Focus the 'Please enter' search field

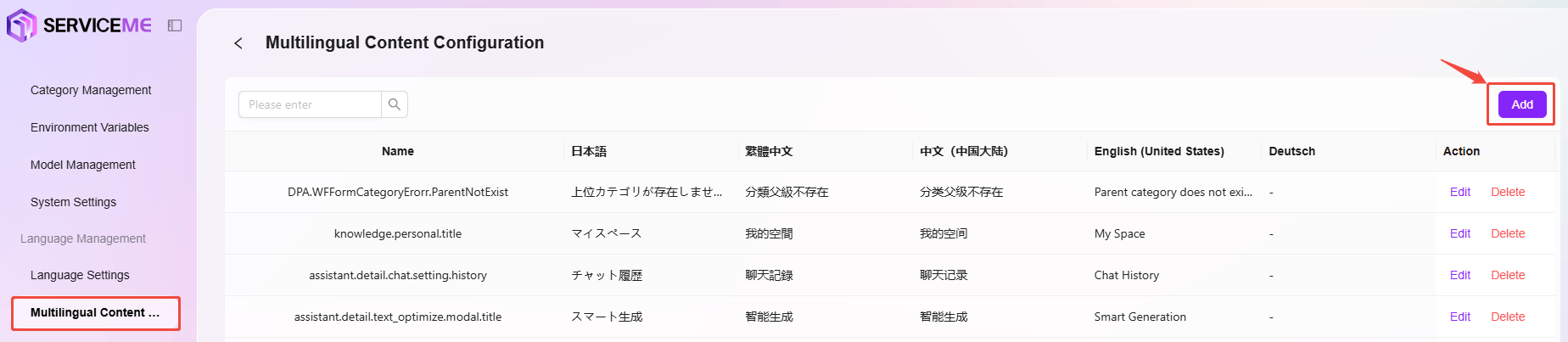click(x=310, y=104)
